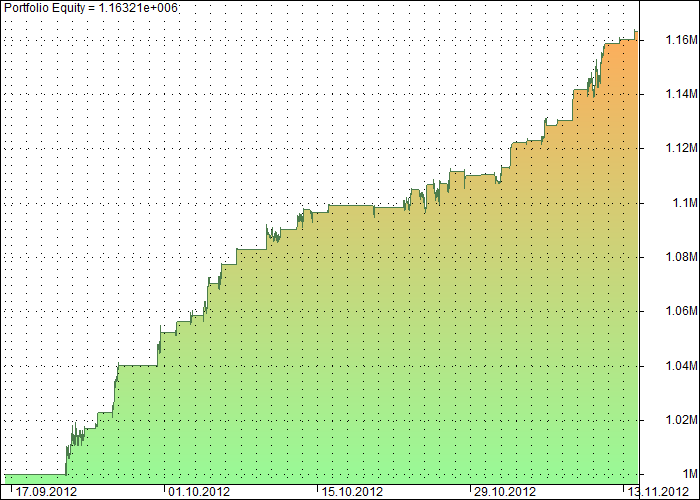Viewport: 700px width, 500px height.
Task: Select the 1M axis label
Action: pos(690,474)
